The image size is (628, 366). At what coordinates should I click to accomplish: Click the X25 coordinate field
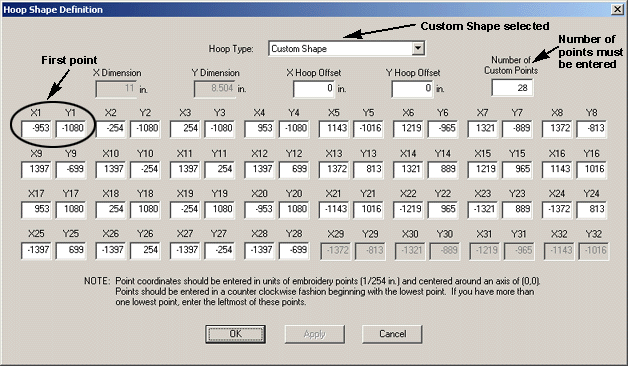click(36, 251)
